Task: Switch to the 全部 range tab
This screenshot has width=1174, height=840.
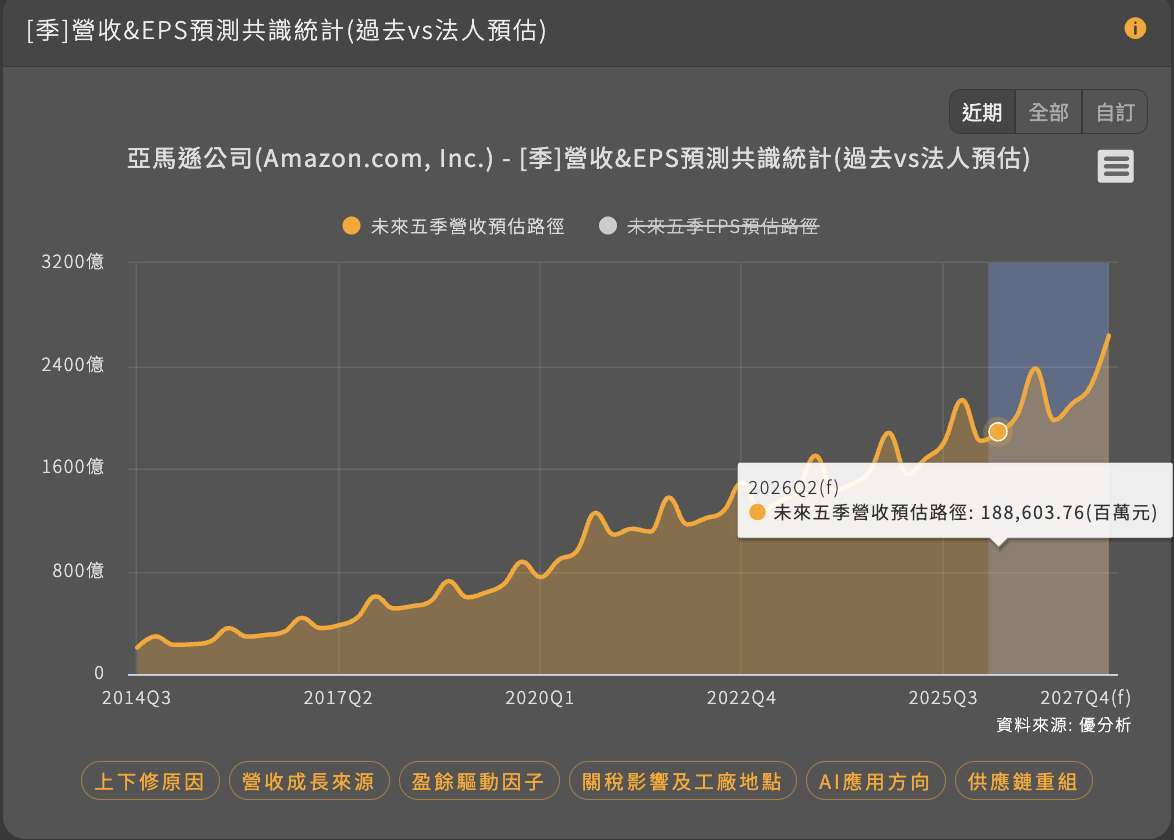Action: point(1048,112)
